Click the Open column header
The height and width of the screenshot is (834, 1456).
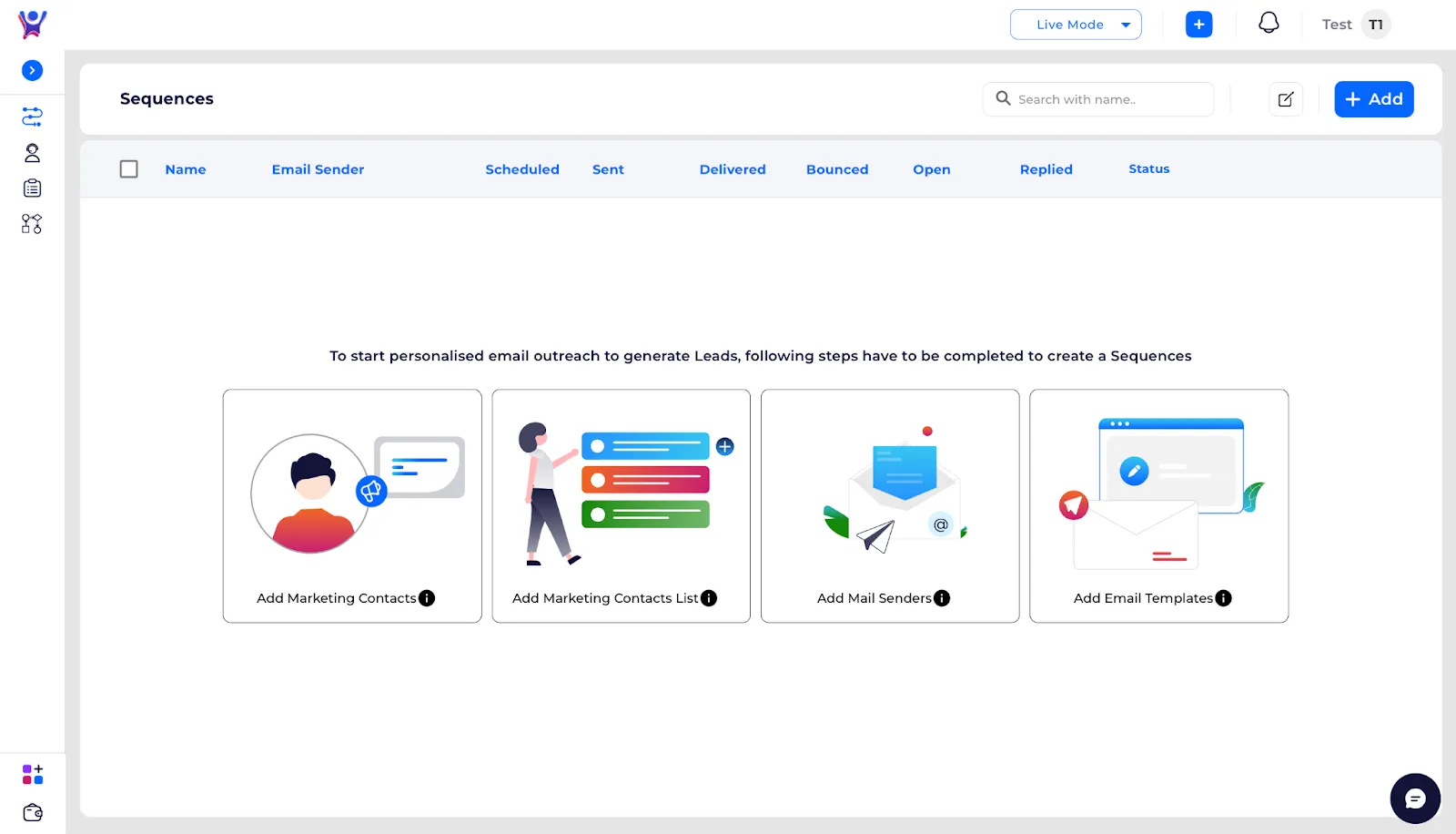932,170
